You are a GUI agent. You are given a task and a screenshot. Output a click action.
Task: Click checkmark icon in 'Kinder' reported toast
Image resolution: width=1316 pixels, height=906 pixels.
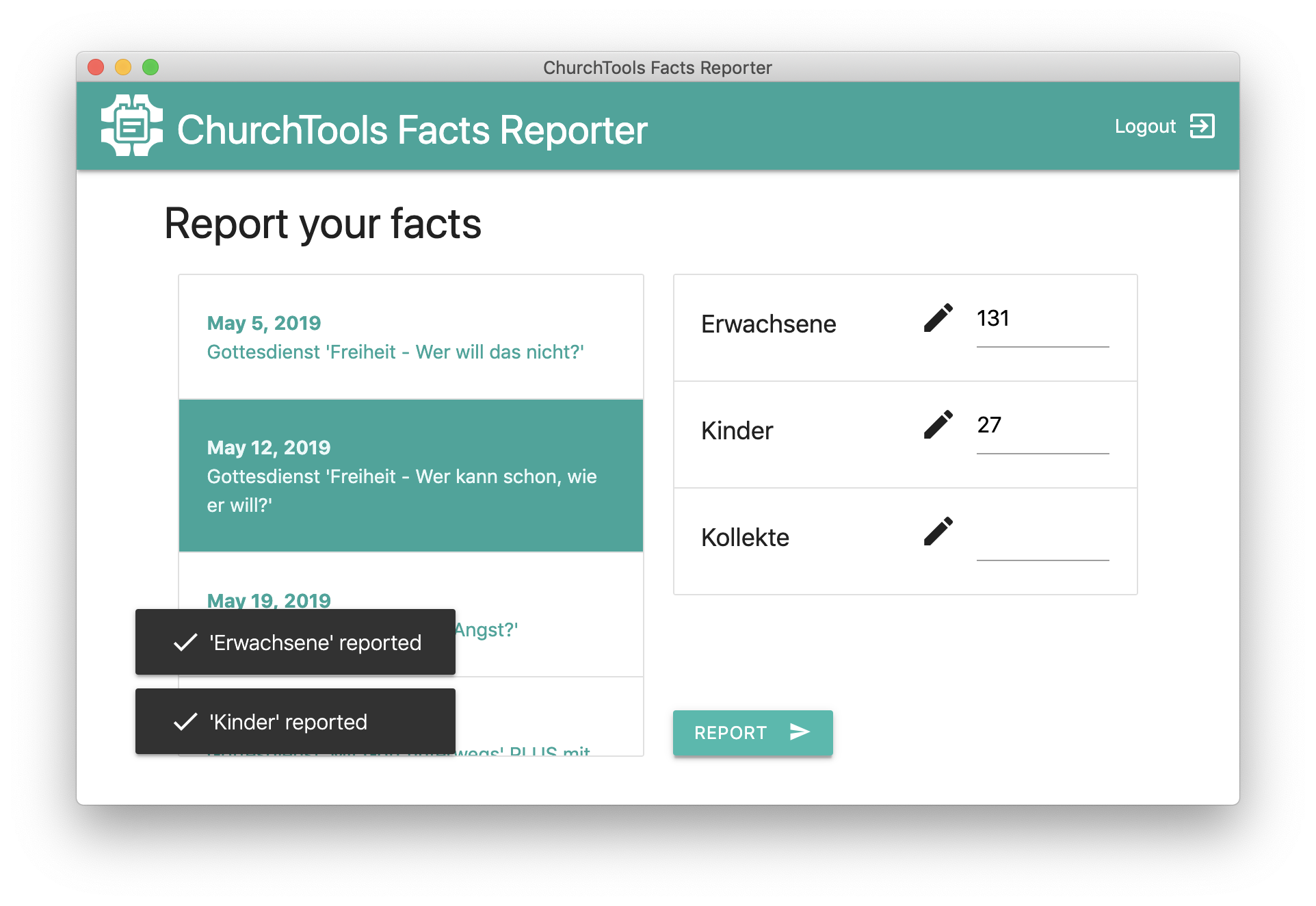point(185,722)
